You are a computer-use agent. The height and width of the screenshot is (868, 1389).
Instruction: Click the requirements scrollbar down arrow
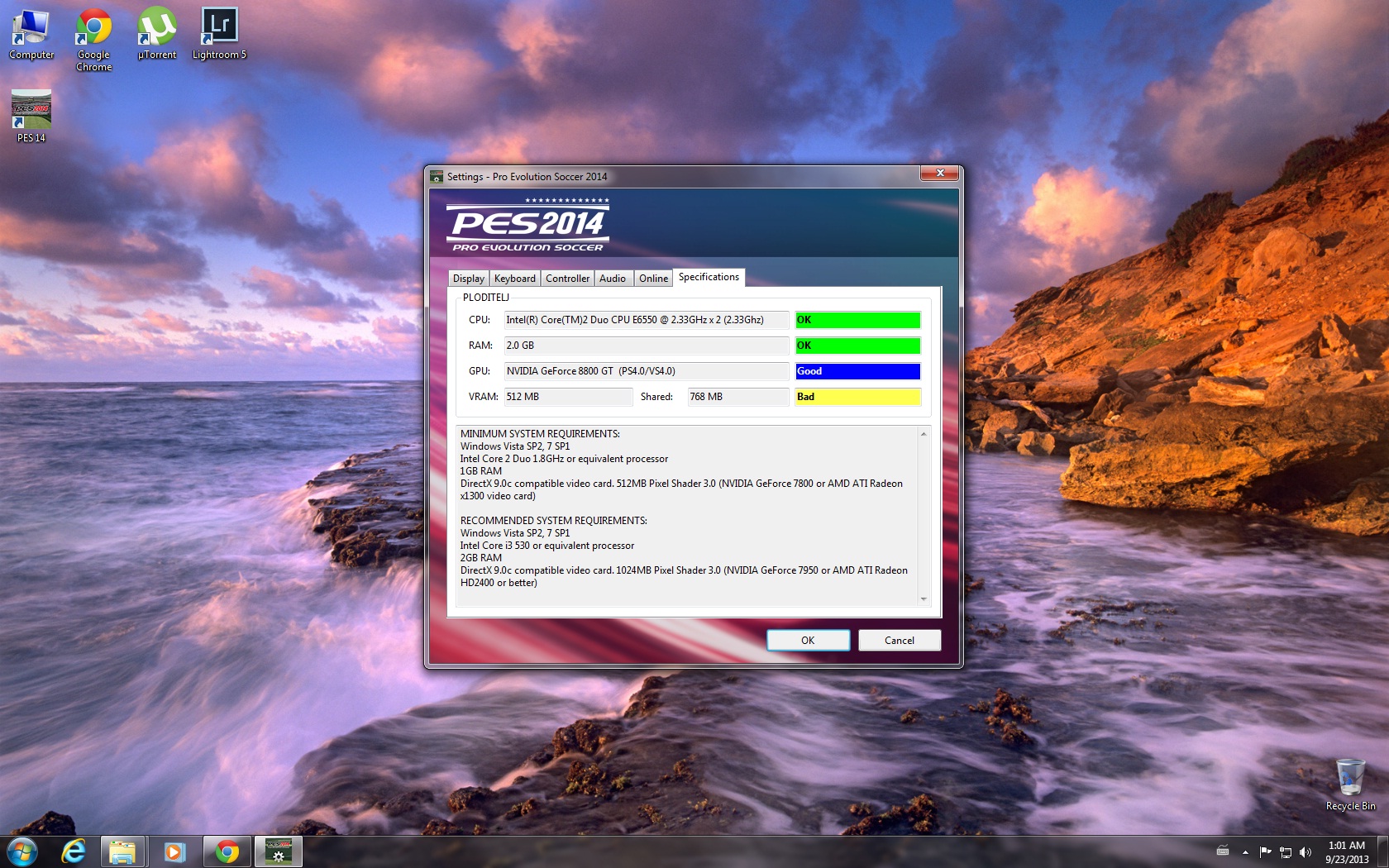[x=924, y=599]
